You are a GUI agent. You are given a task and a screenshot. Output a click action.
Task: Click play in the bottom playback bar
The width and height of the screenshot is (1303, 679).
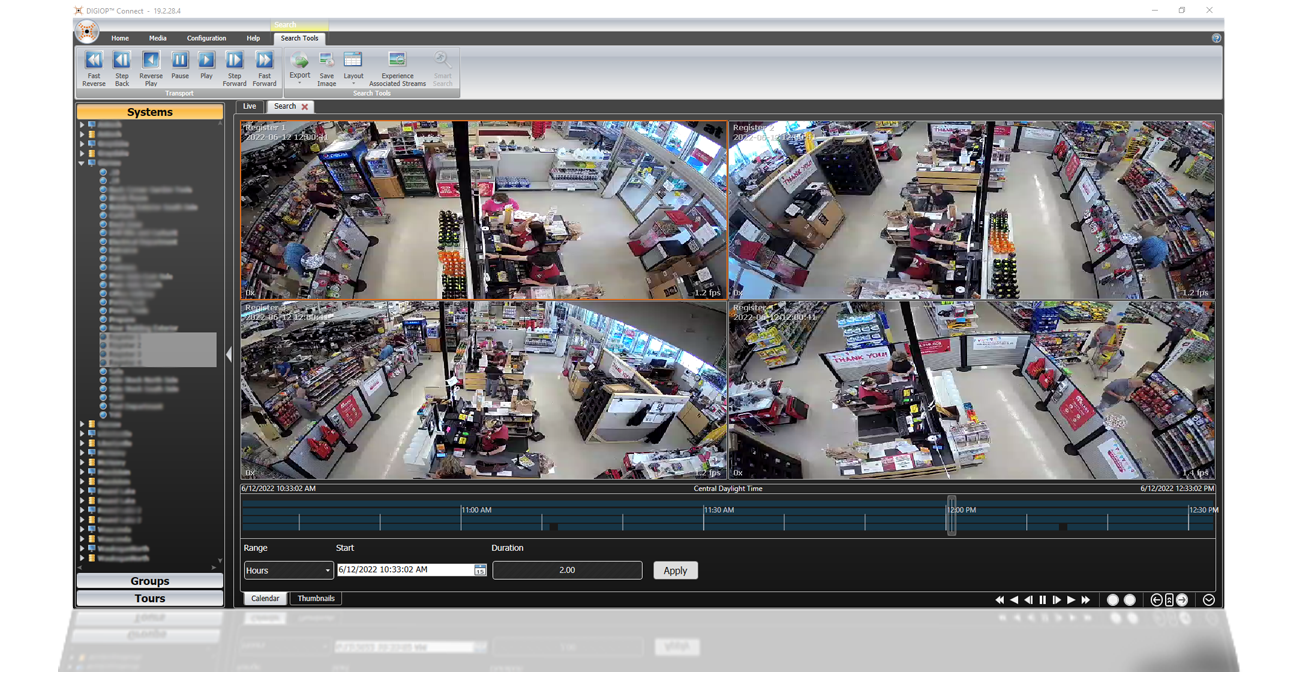point(1071,600)
